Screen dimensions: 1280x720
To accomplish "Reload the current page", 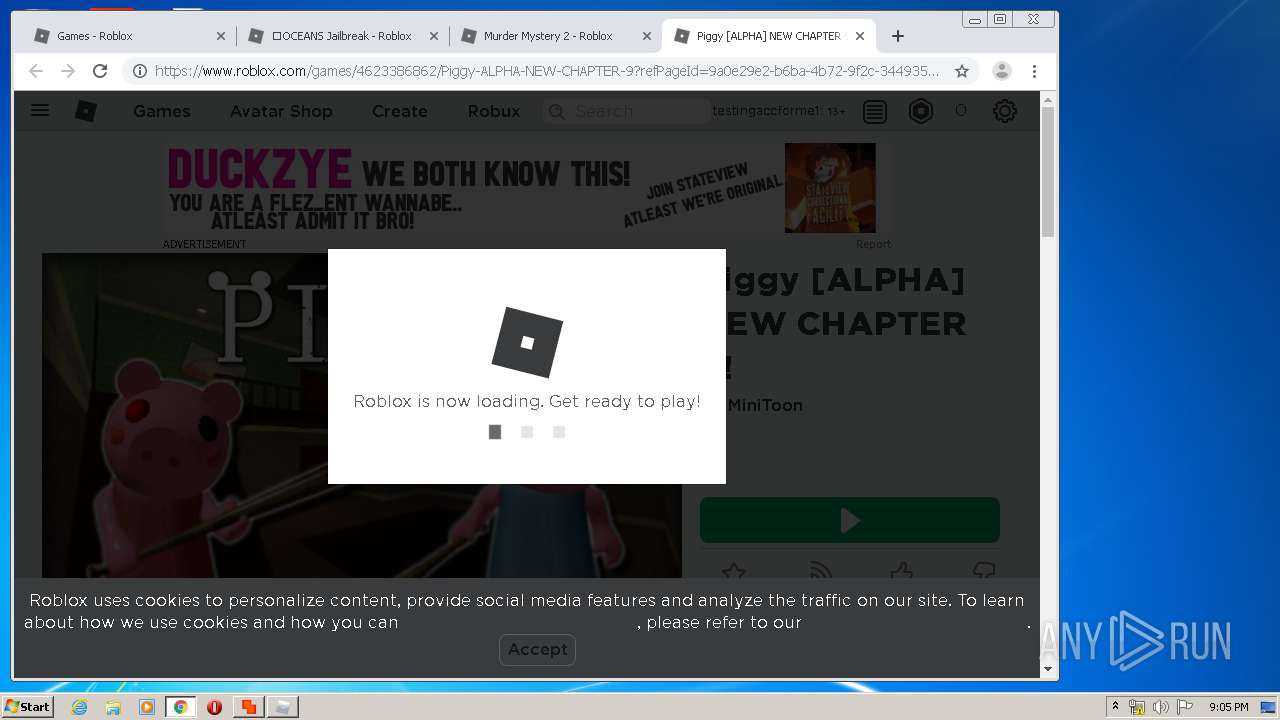I will click(100, 71).
